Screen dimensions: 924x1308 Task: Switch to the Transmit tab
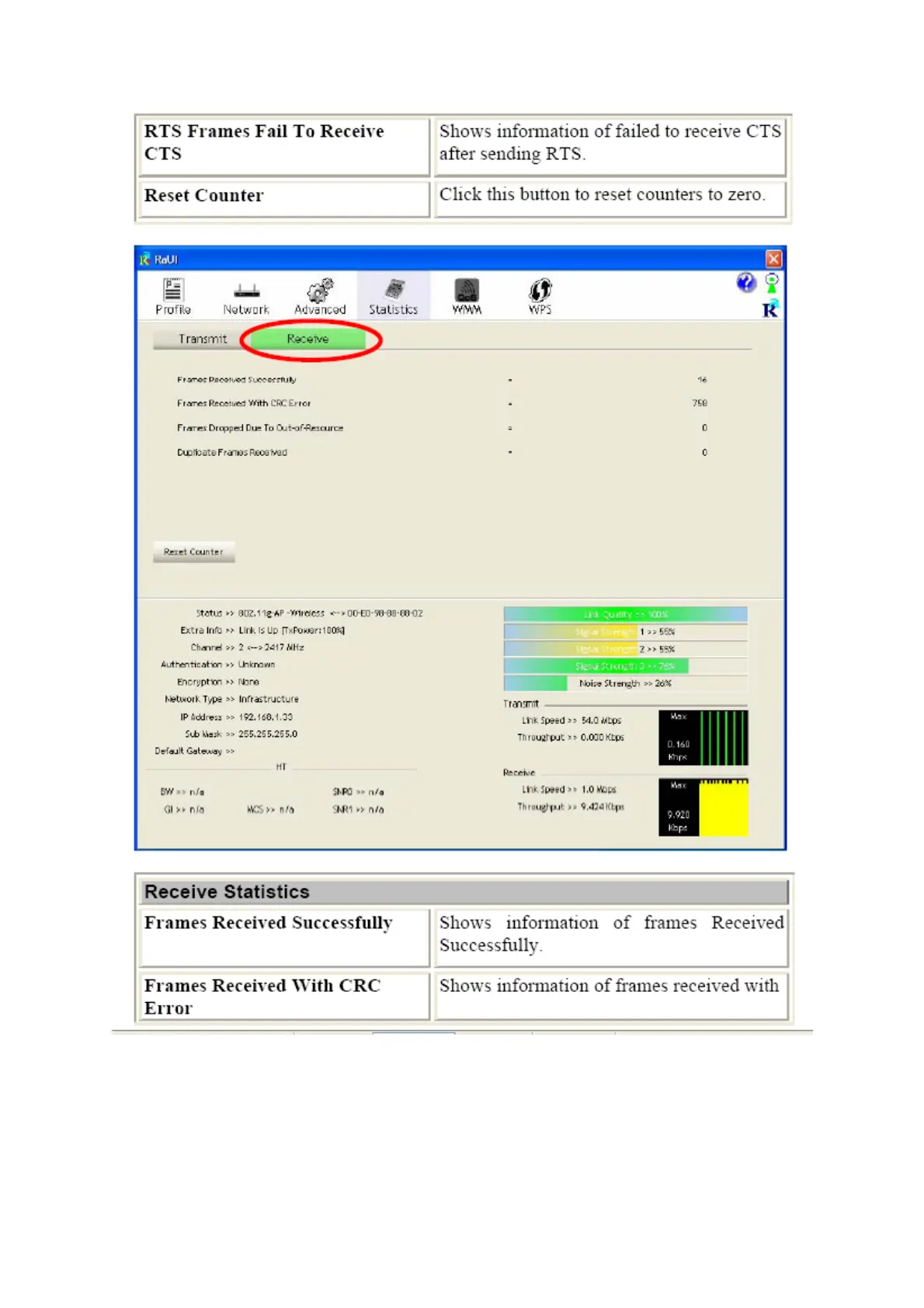202,339
